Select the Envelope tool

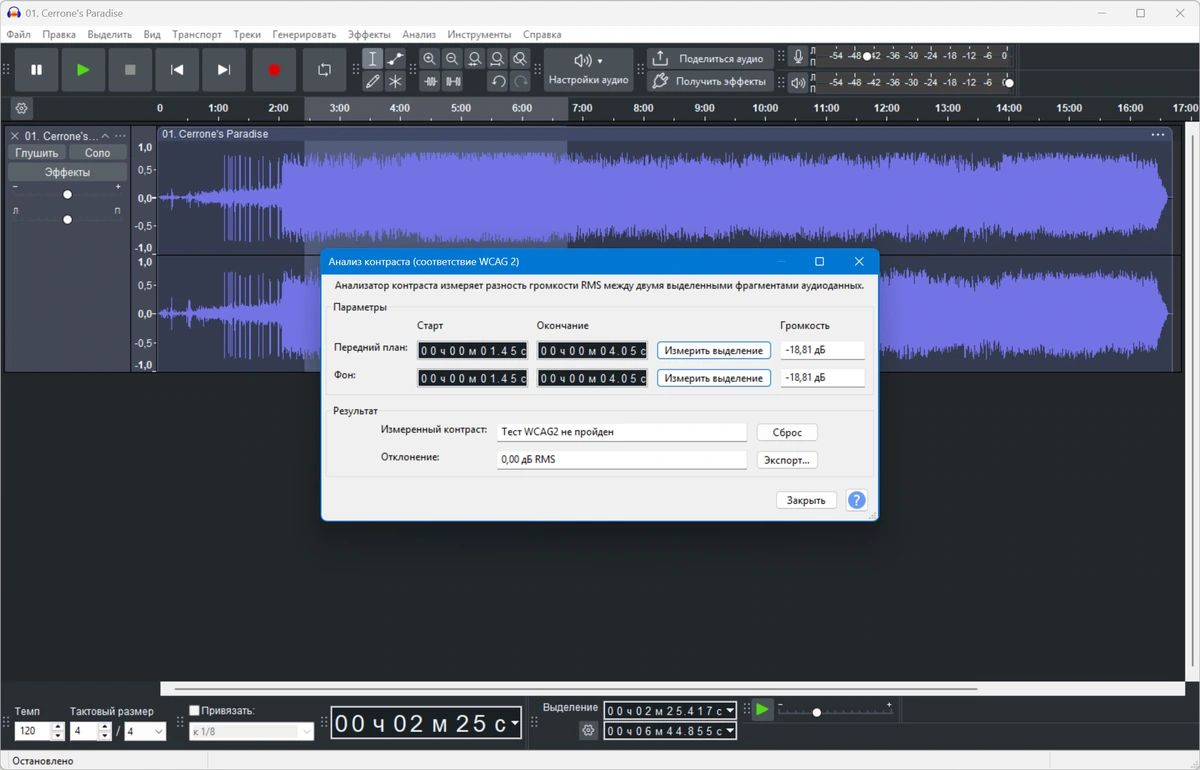(x=395, y=59)
